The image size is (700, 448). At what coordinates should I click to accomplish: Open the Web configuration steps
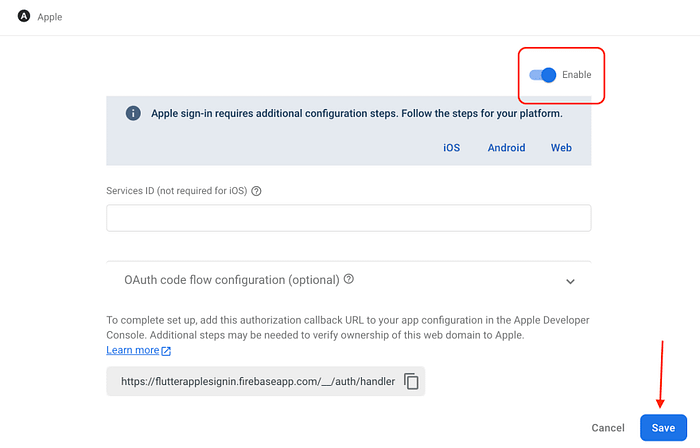coord(561,148)
